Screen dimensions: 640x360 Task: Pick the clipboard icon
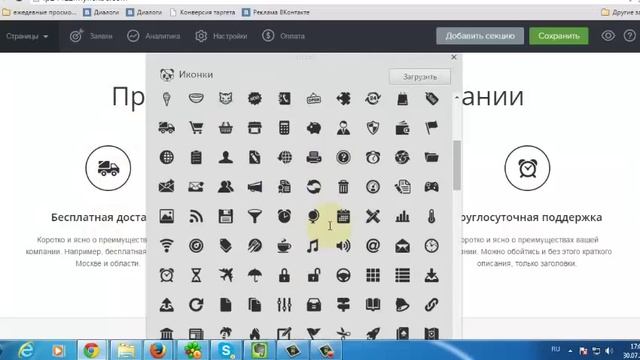196,158
